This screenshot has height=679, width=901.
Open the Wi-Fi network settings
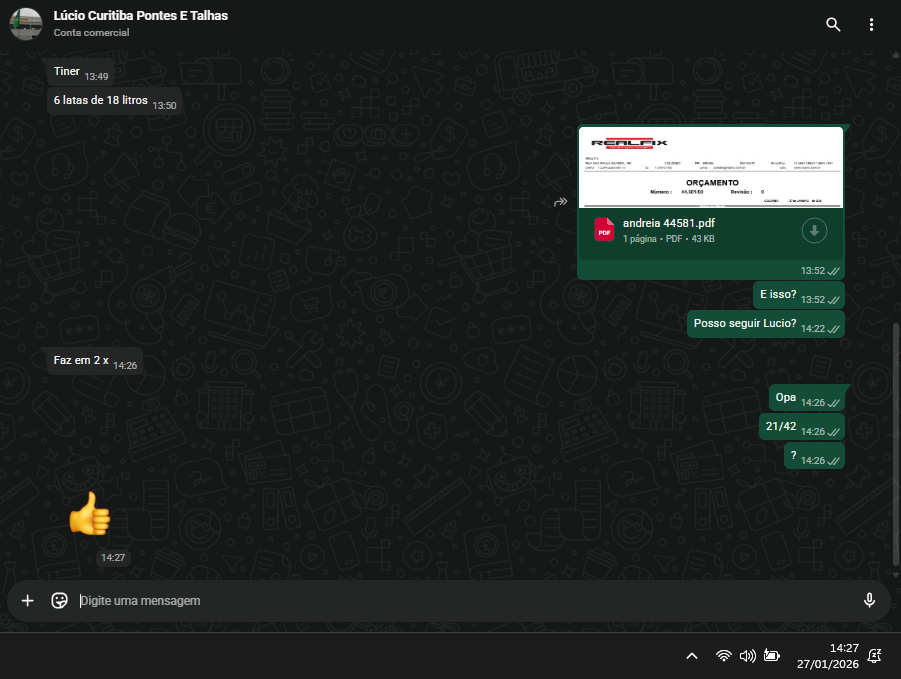click(x=723, y=656)
